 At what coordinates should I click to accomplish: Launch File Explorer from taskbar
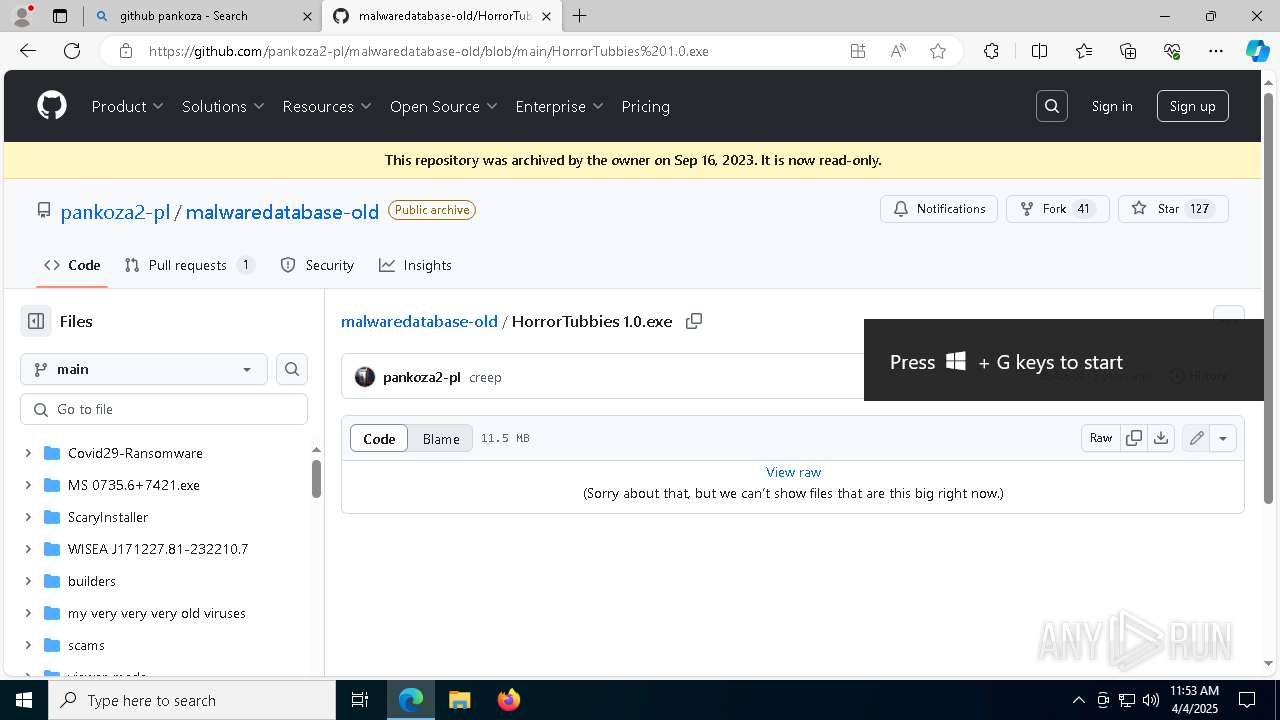(x=459, y=700)
